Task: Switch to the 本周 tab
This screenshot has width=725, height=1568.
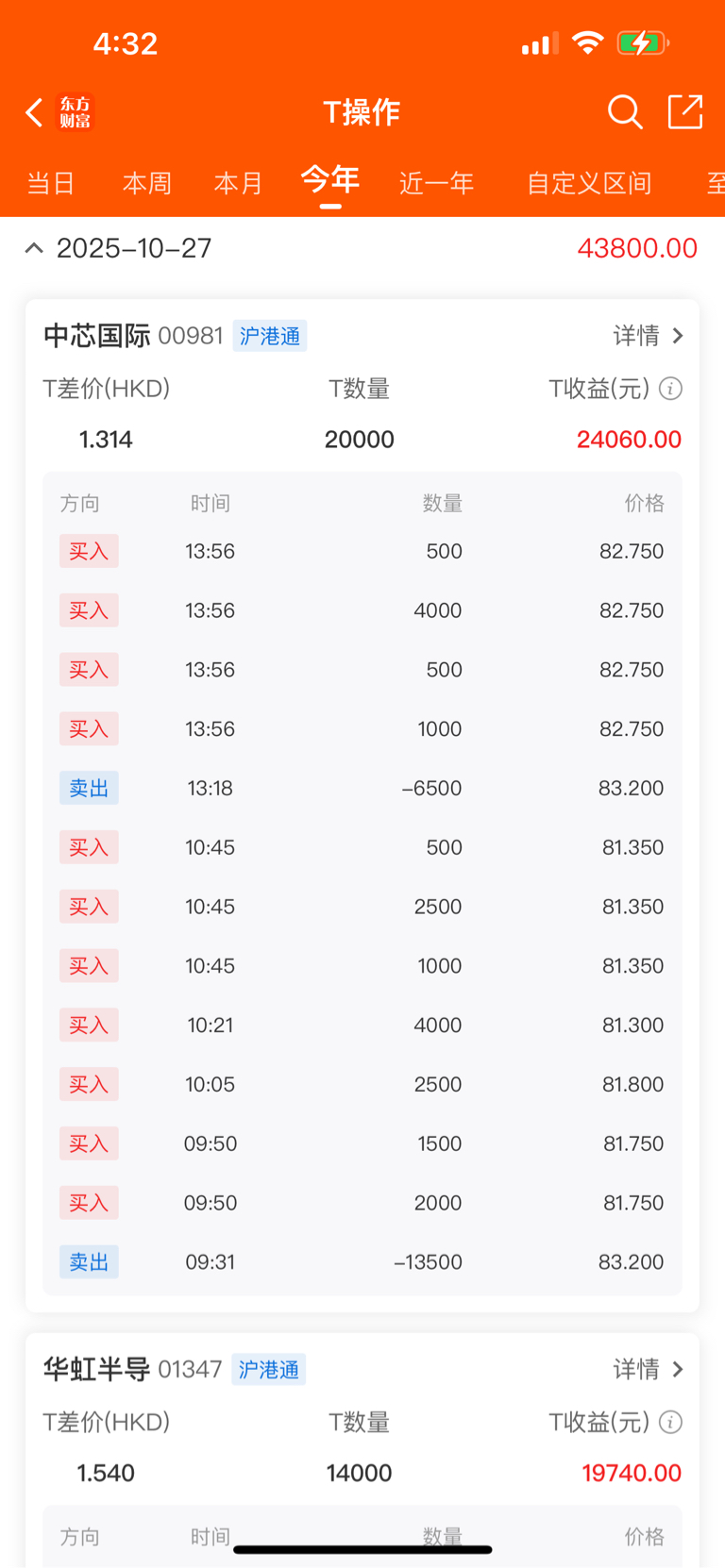Action: point(147,183)
